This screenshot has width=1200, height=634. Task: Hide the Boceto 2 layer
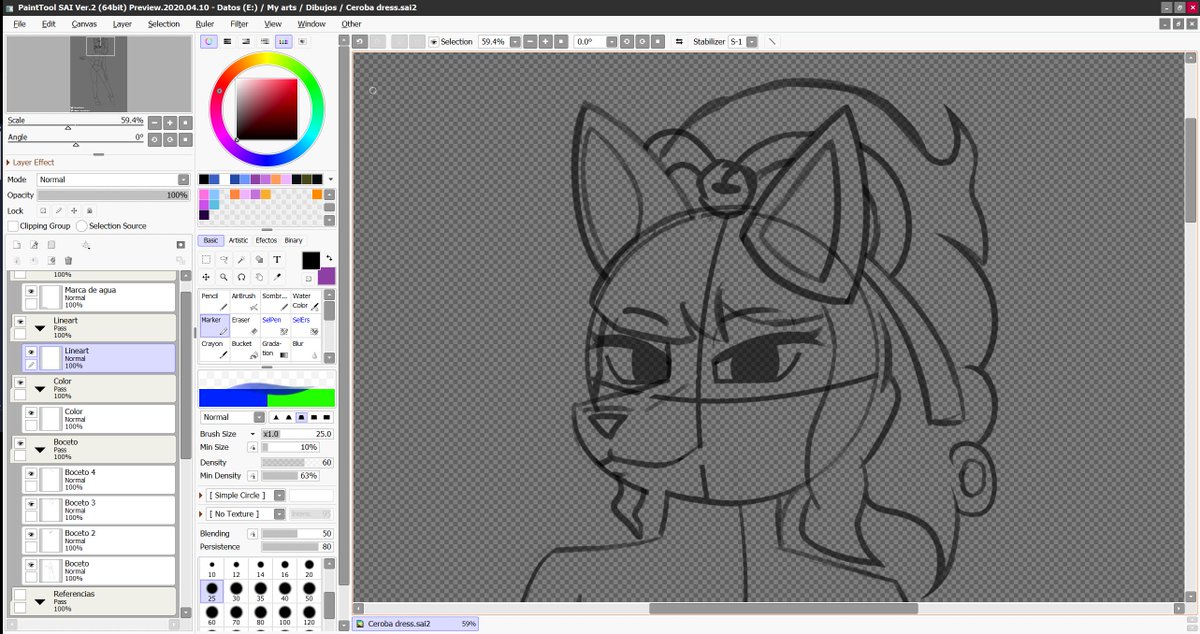tap(31, 534)
